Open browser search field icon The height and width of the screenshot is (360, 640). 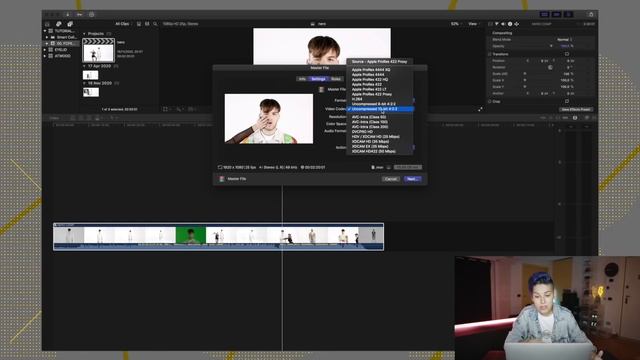pyautogui.click(x=155, y=24)
